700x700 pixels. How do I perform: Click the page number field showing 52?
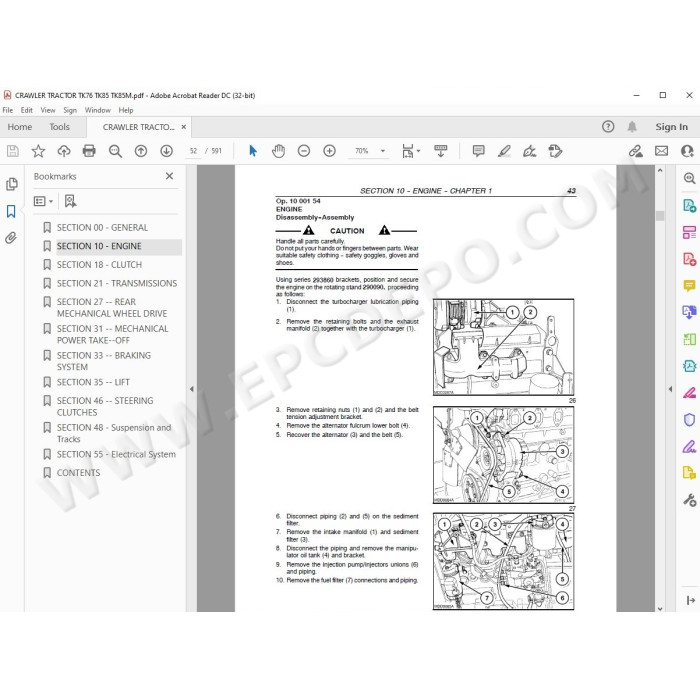[193, 151]
